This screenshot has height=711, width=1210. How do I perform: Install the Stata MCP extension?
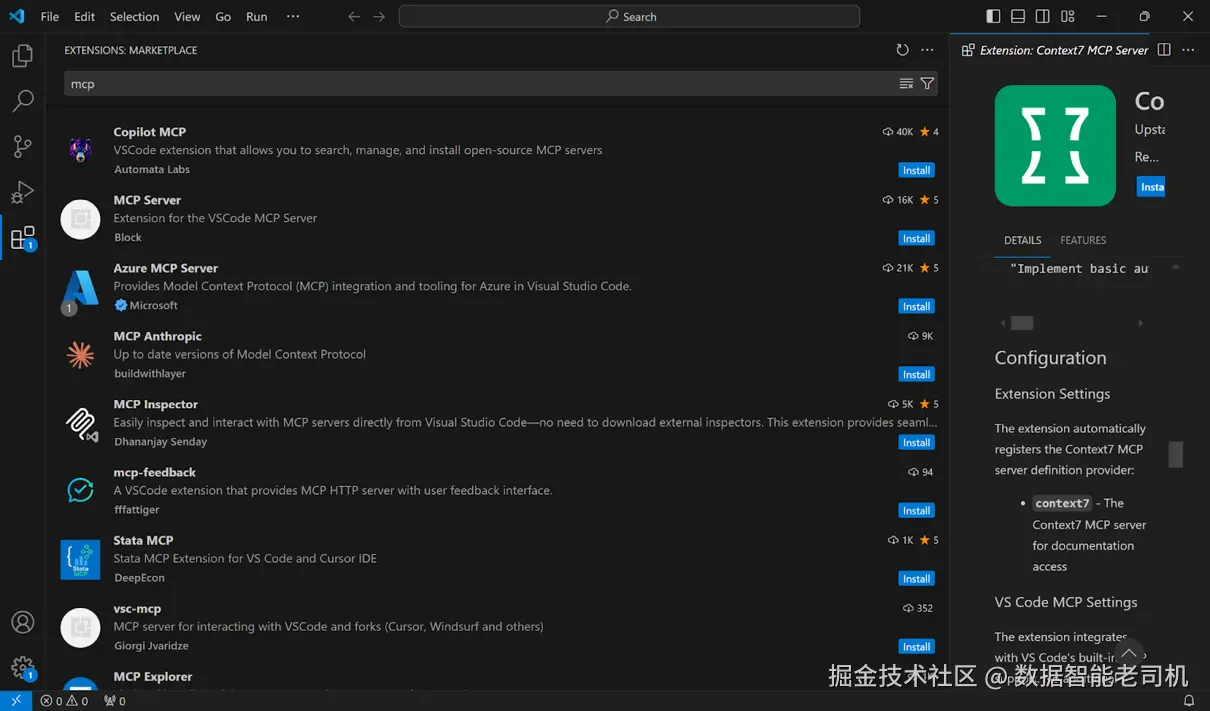click(916, 578)
